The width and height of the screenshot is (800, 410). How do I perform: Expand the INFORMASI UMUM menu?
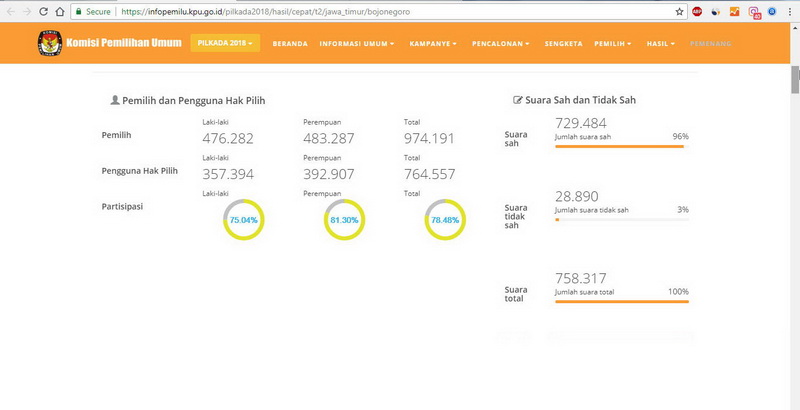tap(357, 44)
